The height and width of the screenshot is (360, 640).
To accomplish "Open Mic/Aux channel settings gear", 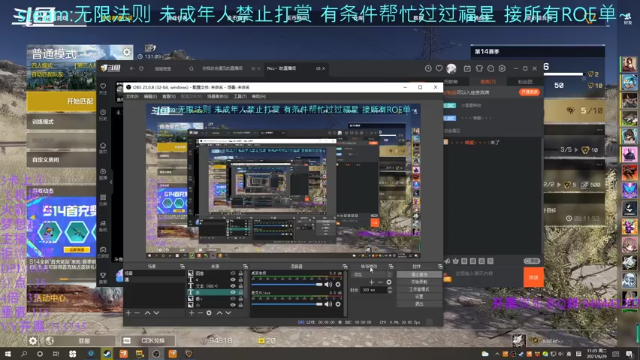I will [x=338, y=304].
